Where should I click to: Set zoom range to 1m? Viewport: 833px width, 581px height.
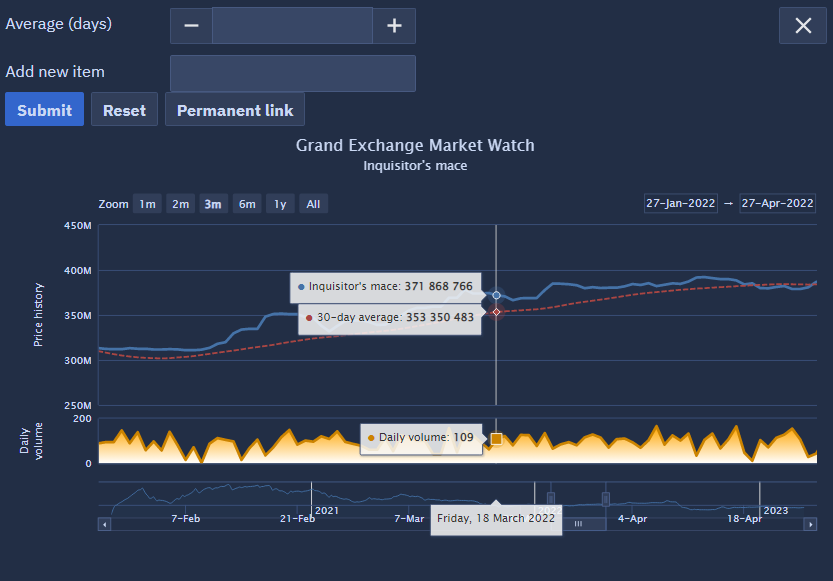(147, 204)
